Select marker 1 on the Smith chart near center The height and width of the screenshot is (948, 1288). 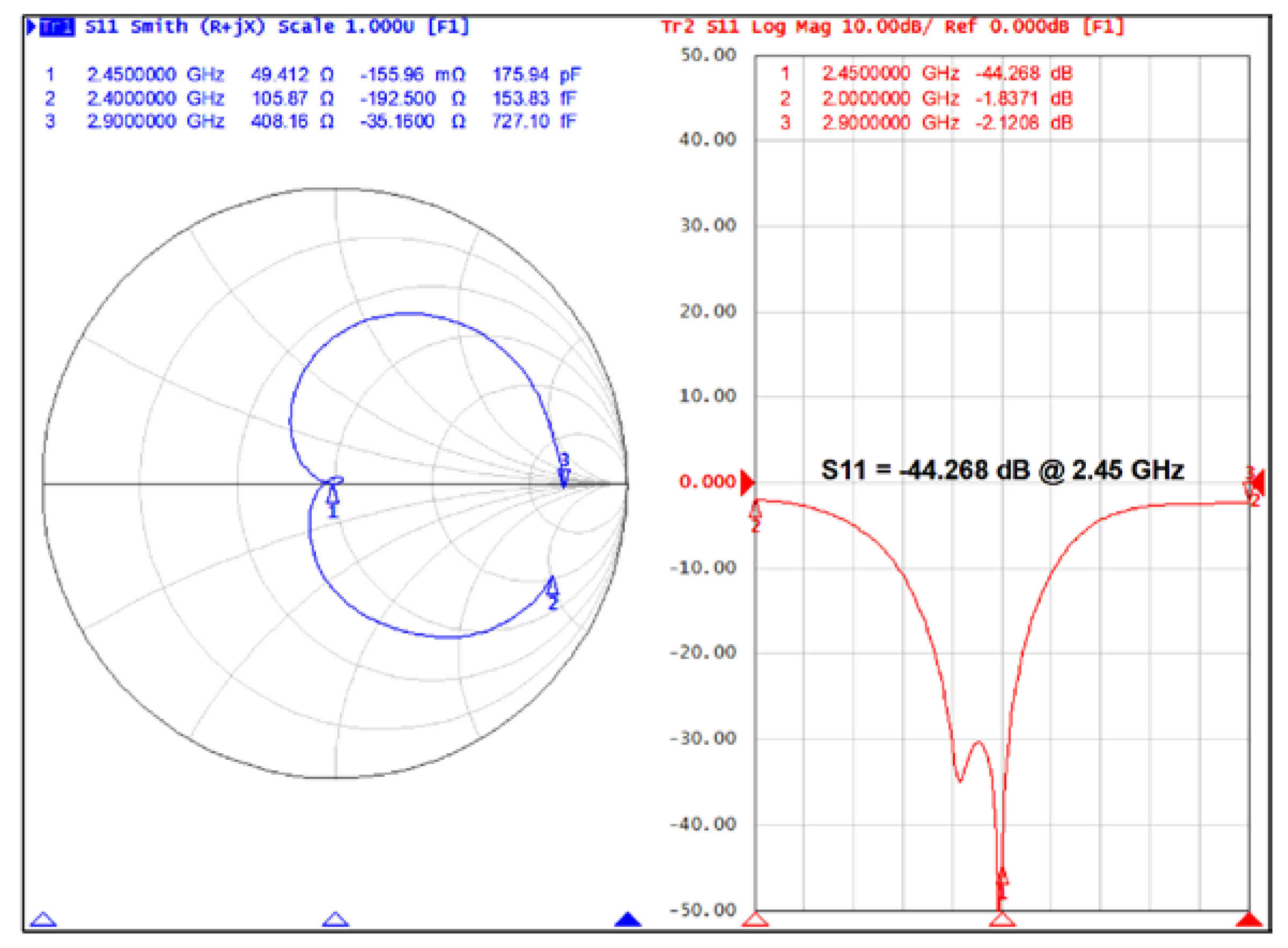click(333, 497)
